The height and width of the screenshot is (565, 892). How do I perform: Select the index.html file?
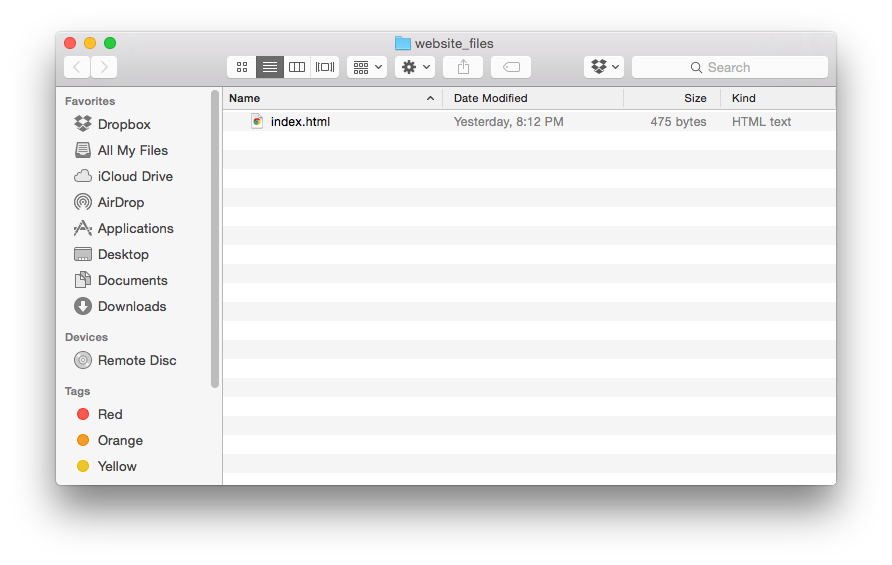tap(299, 122)
